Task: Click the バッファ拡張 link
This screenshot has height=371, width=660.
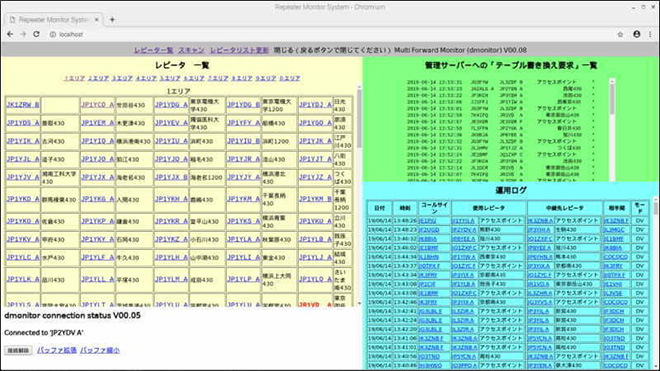Action: click(x=57, y=350)
